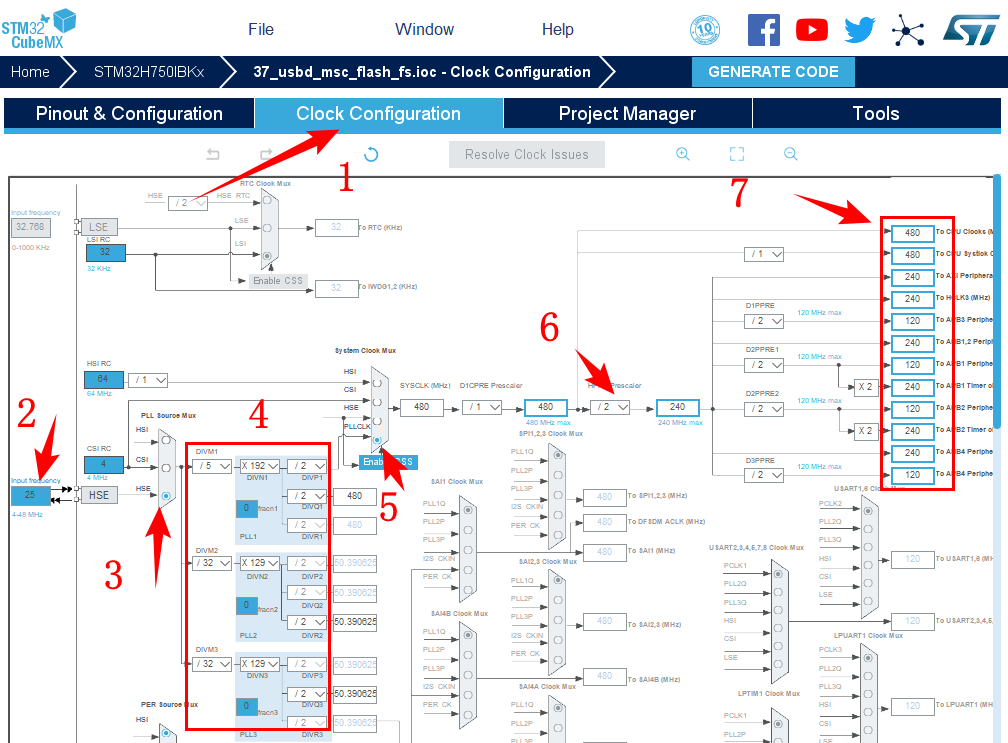Open the DIVN1 X 192 dropdown

pos(260,466)
